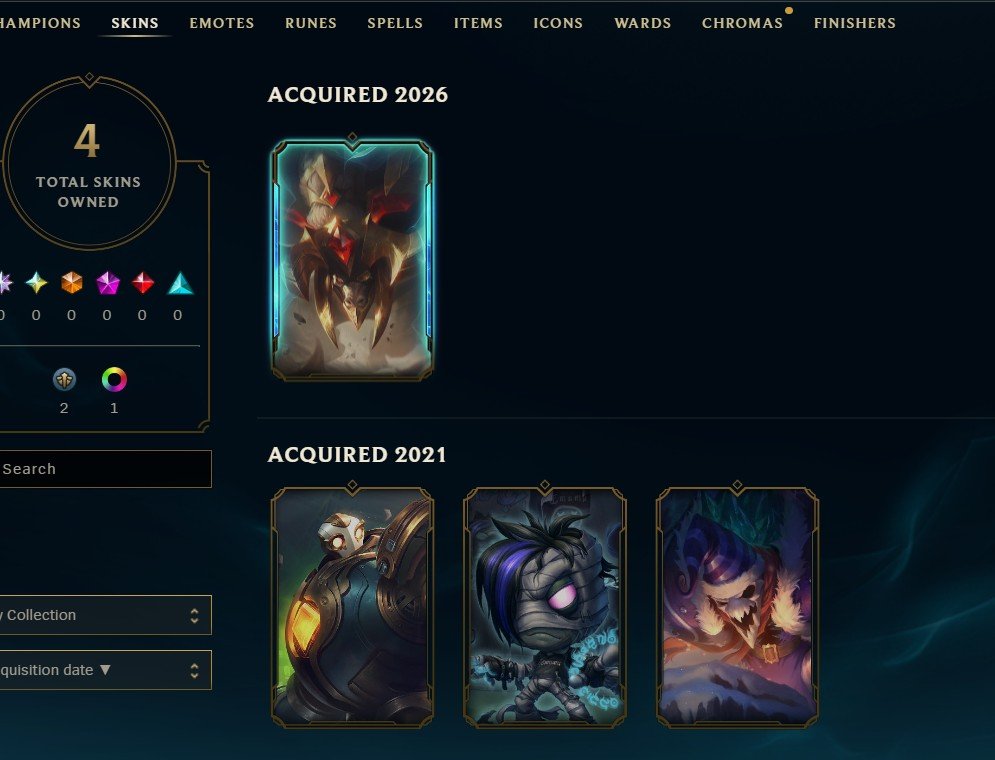Switch to the Chromas tab
Viewport: 995px width, 760px height.
[x=742, y=23]
